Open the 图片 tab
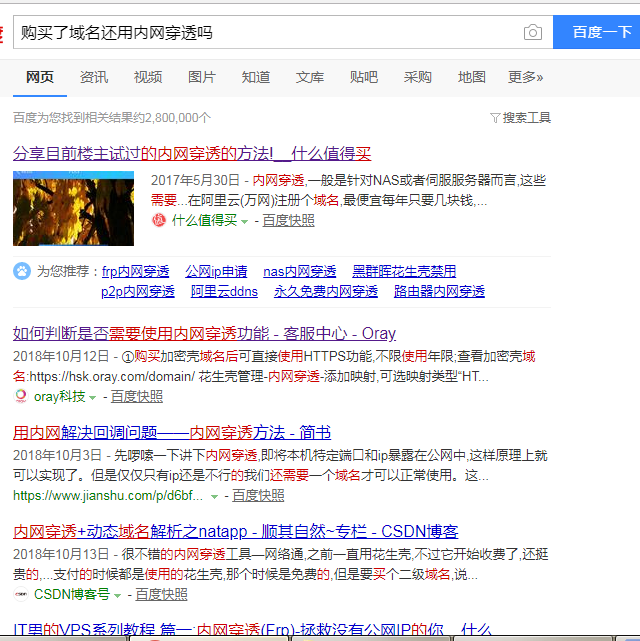Screen dimensions: 640x641 point(201,77)
